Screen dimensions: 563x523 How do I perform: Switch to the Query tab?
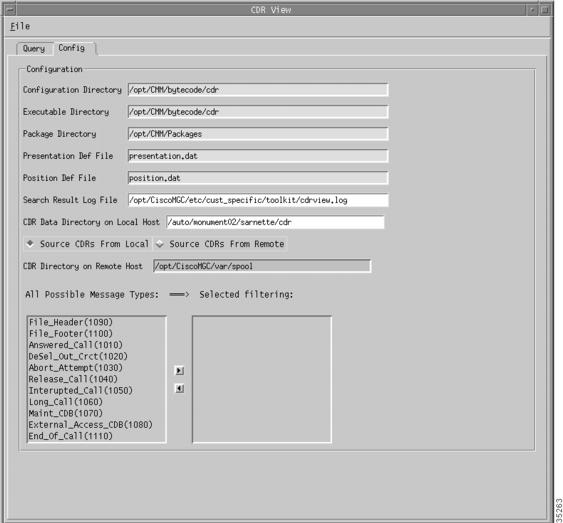pos(34,48)
